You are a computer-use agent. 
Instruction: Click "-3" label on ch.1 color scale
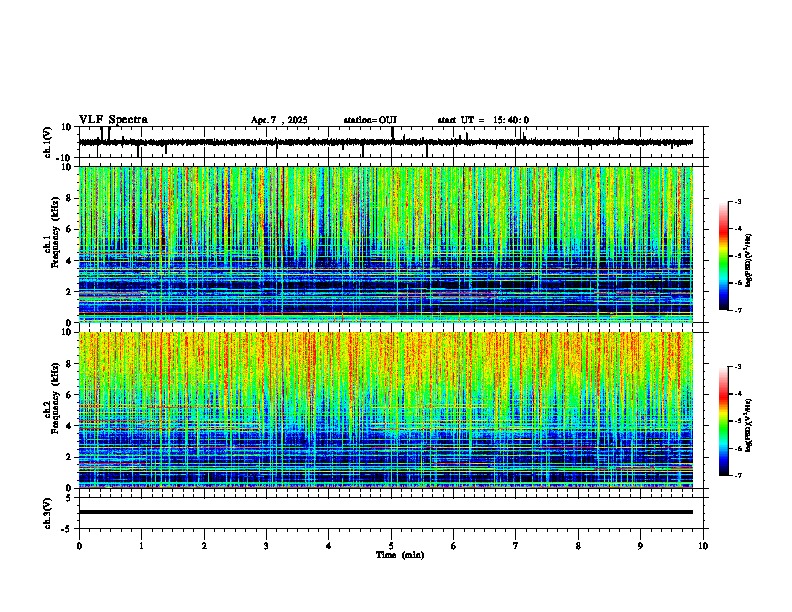click(x=738, y=202)
